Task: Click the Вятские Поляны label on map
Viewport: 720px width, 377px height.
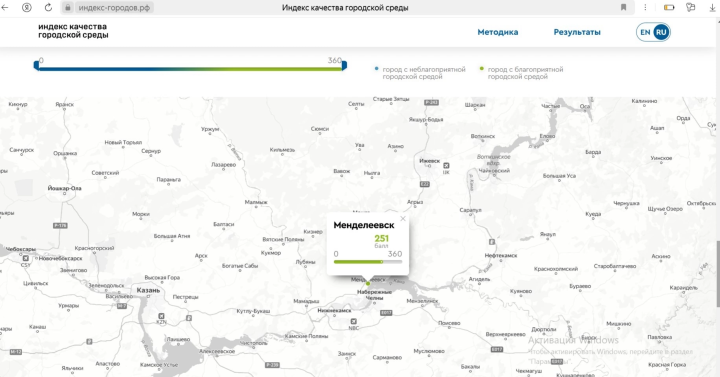Action: [283, 239]
